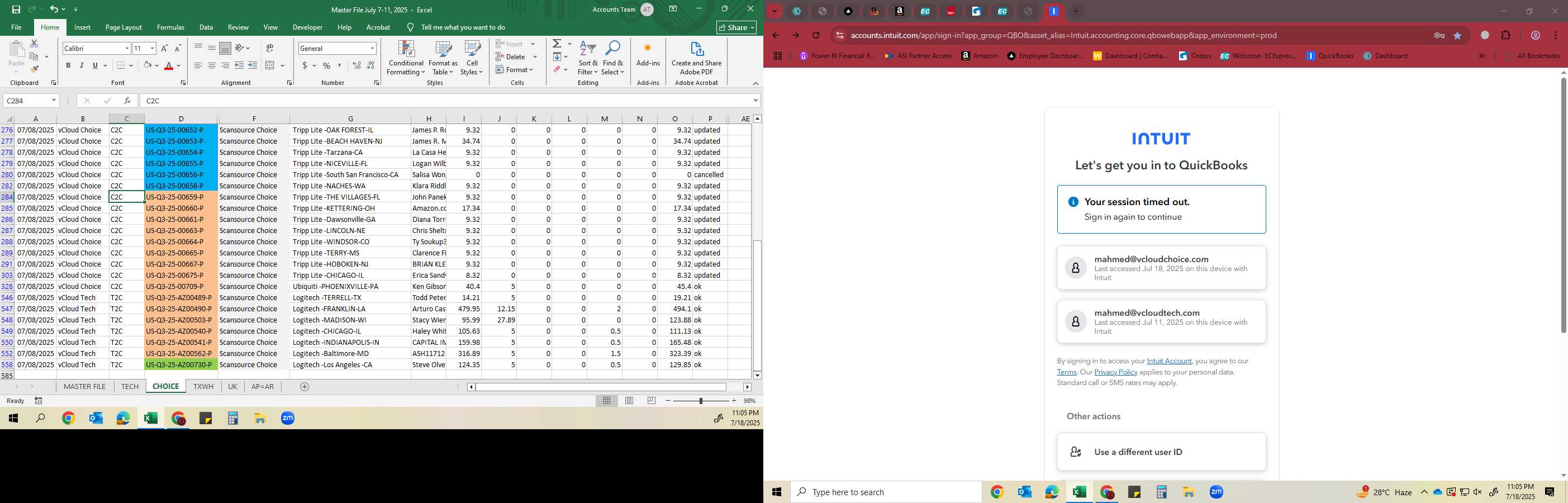Click the Increase Decimal icon
Viewport: 1568px width, 503px height.
pyautogui.click(x=357, y=65)
